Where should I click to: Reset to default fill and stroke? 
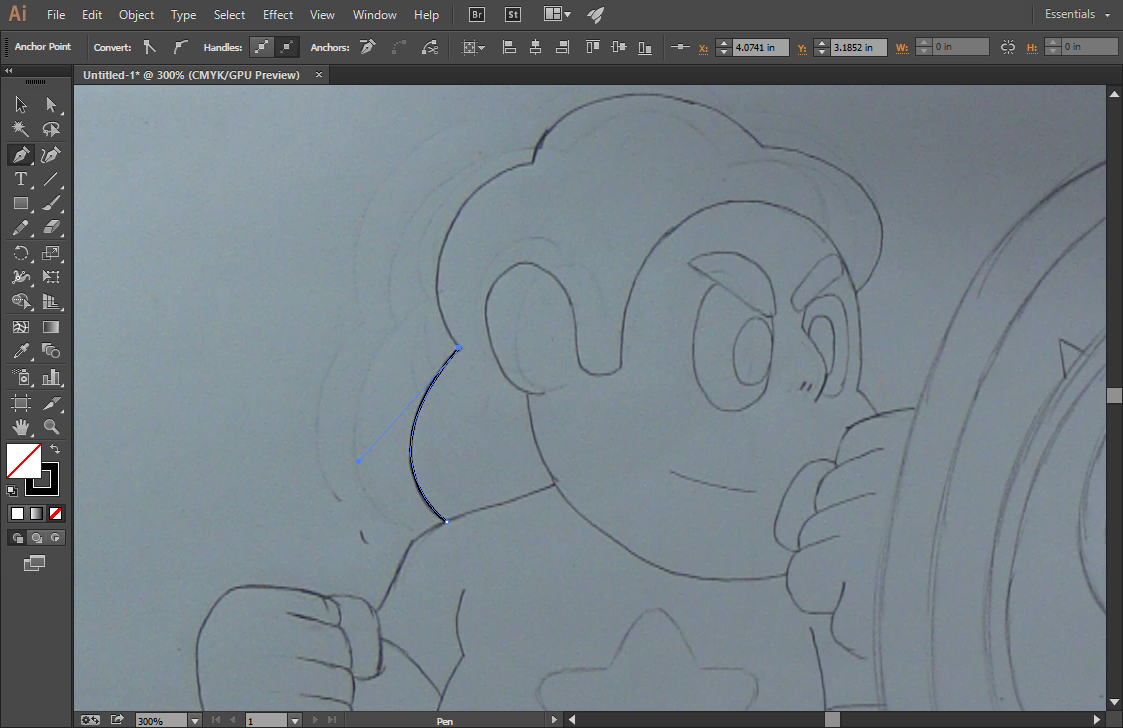[12, 491]
